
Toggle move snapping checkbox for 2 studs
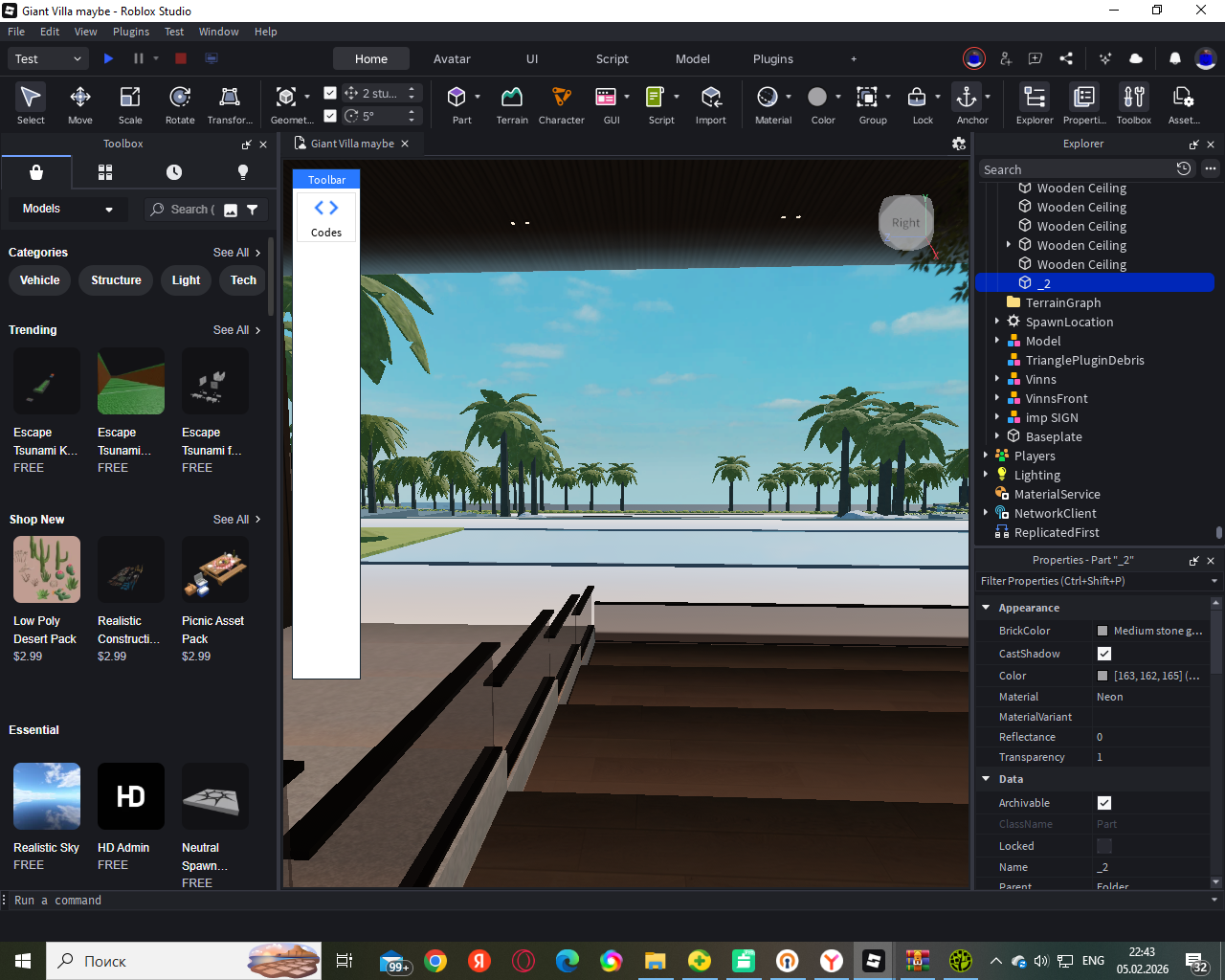tap(330, 93)
